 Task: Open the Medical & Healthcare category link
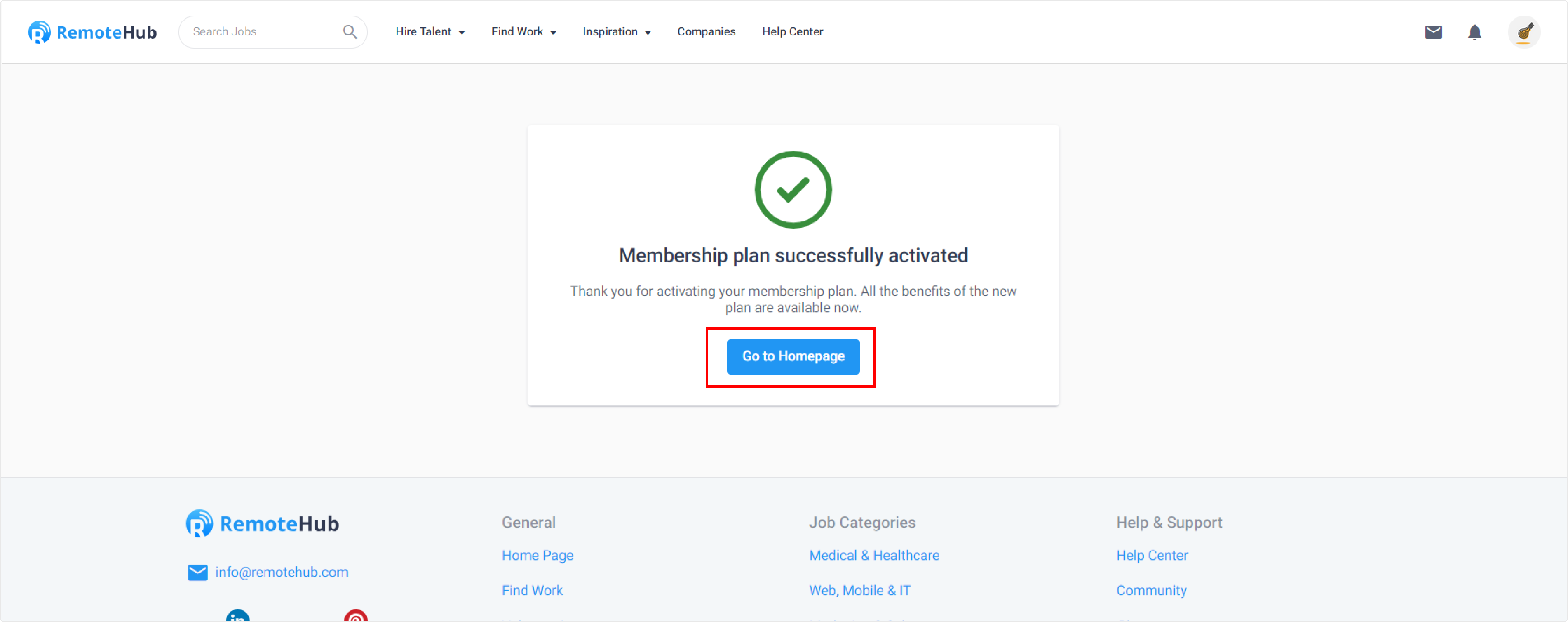point(874,556)
